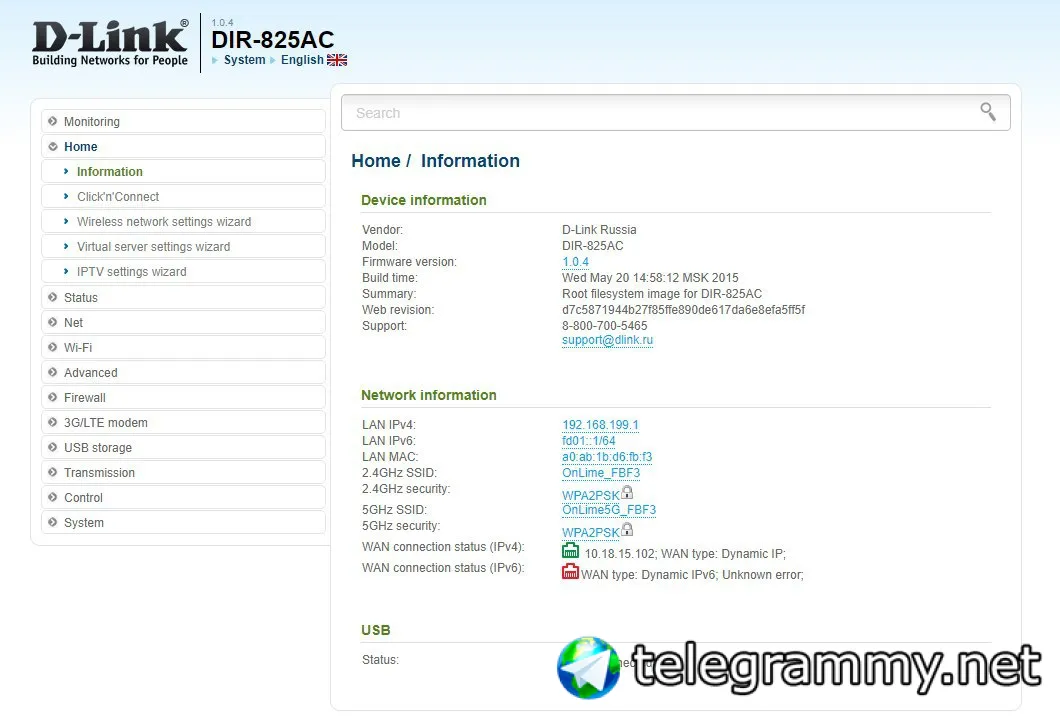The image size is (1060, 728).
Task: Open the Advanced menu
Action: (183, 372)
